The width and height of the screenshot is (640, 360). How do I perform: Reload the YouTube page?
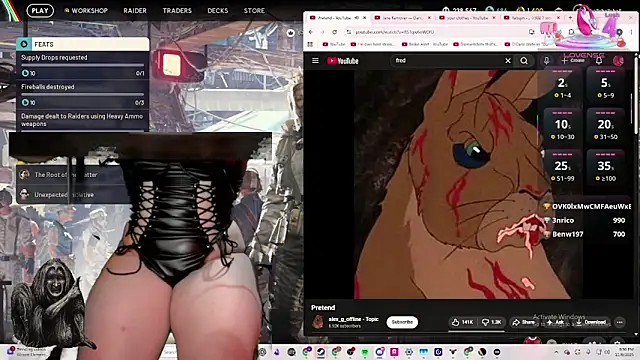pos(334,32)
